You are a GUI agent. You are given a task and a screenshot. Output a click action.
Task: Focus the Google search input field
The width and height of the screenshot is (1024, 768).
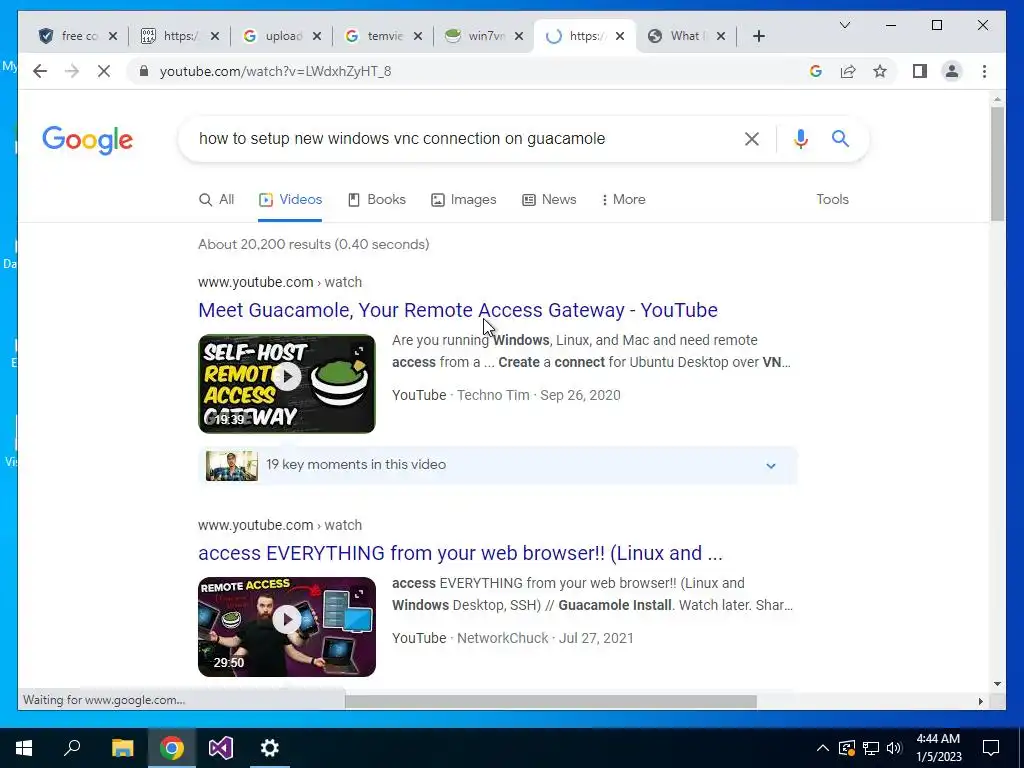point(464,138)
